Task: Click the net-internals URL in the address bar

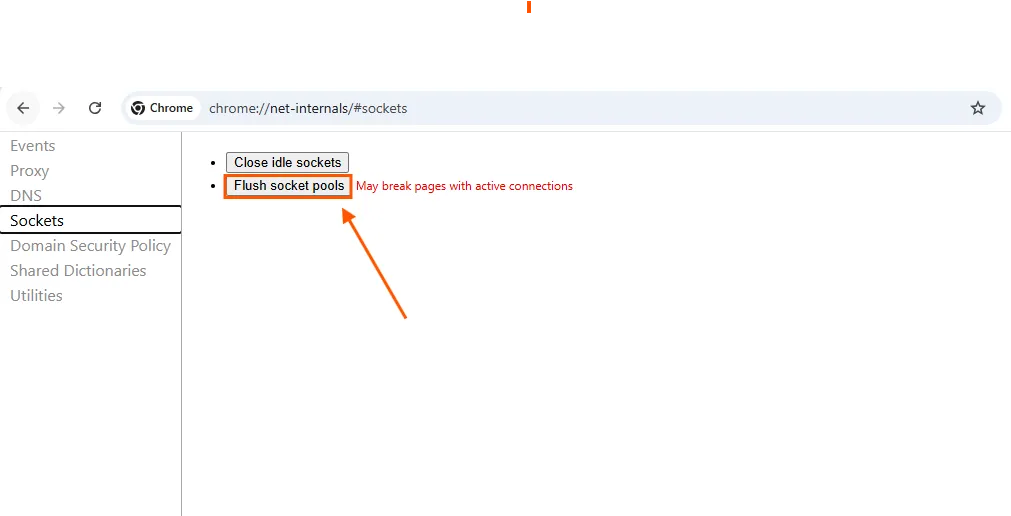Action: click(308, 108)
